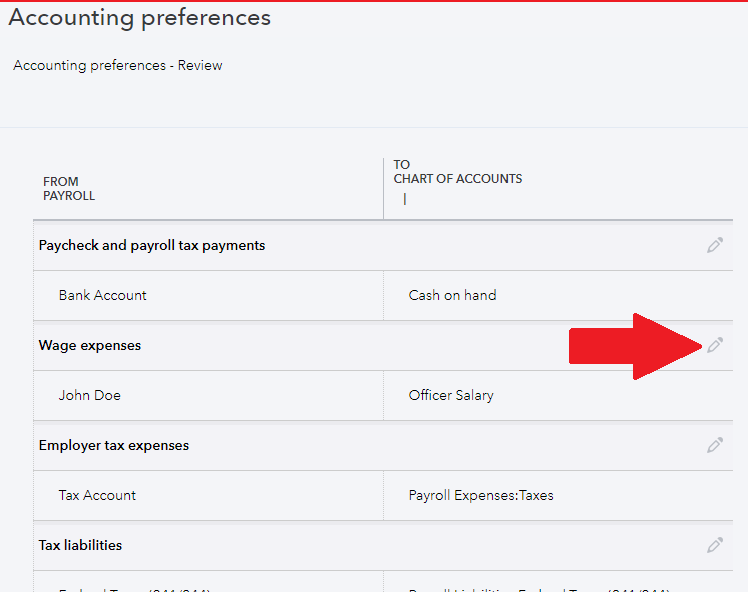Click the Employer tax expenses heading
The width and height of the screenshot is (748, 592).
[114, 445]
